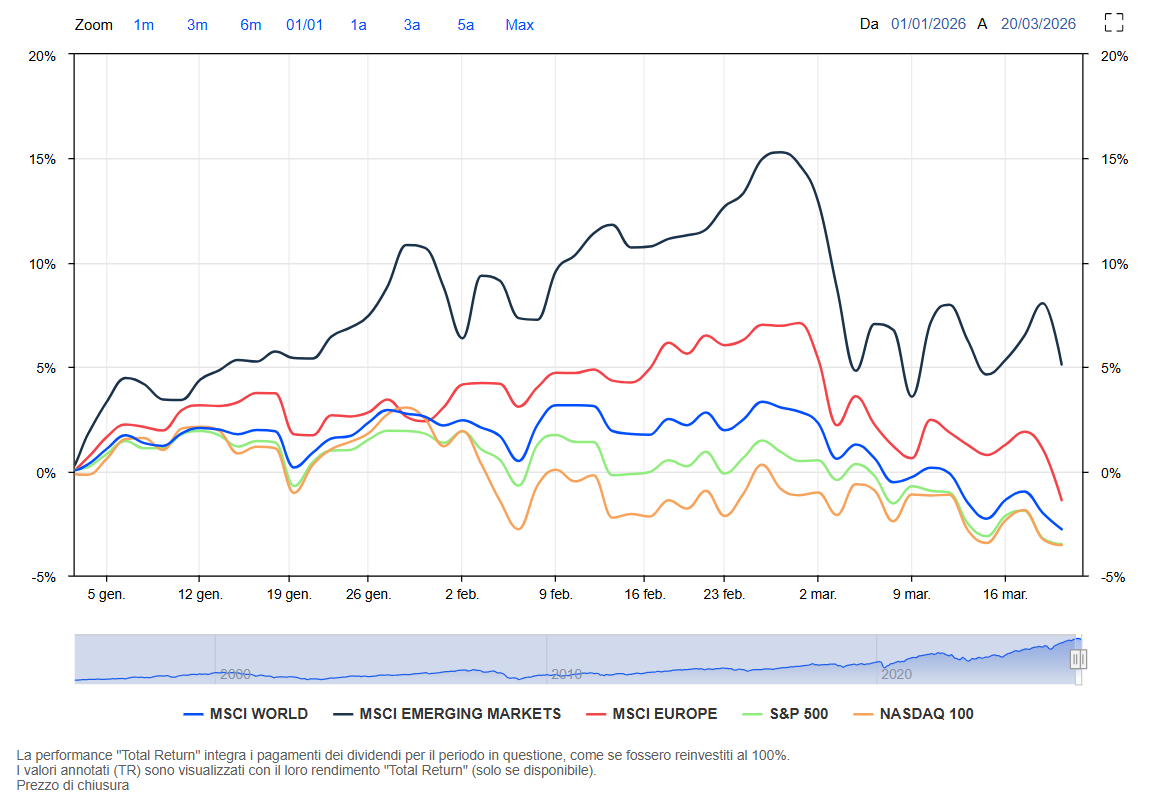Set zoom to 3m range
1156x804 pixels.
pyautogui.click(x=197, y=24)
